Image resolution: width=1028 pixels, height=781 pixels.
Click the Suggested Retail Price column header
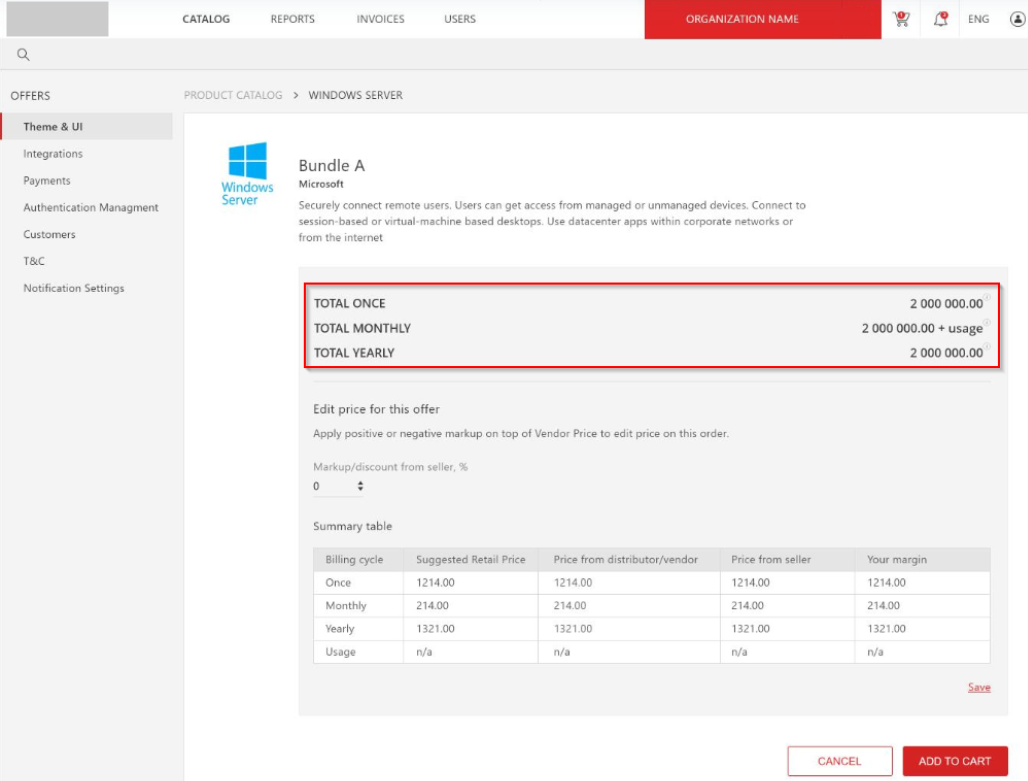tap(471, 559)
